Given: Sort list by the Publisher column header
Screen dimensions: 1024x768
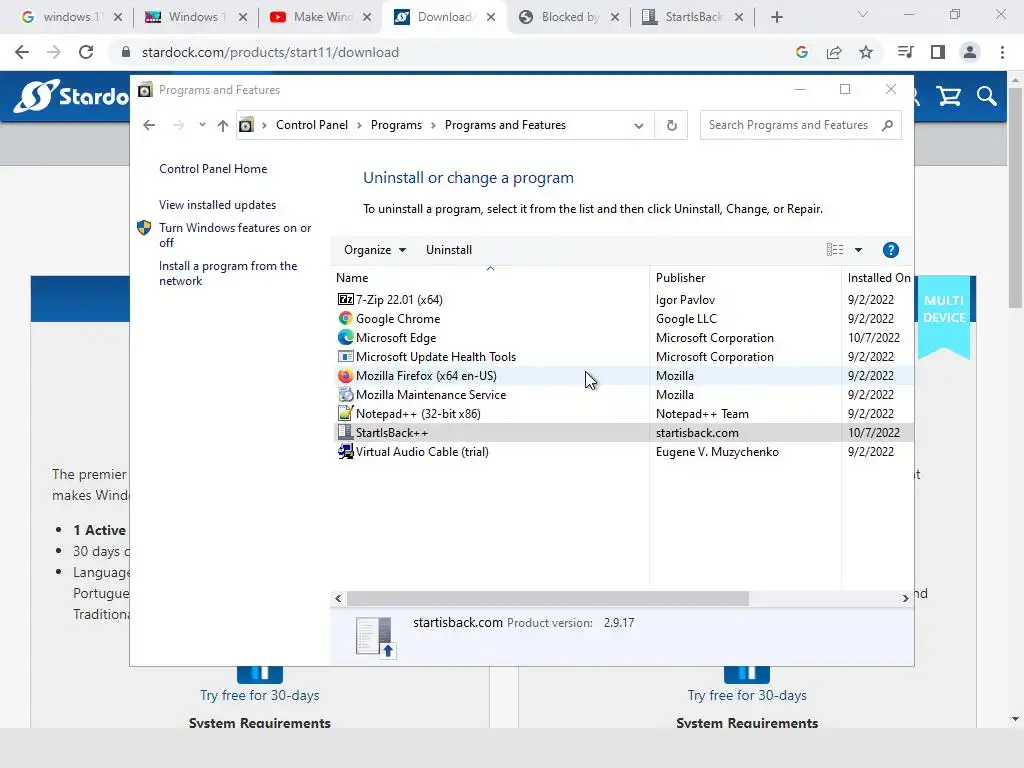Looking at the screenshot, I should point(745,278).
